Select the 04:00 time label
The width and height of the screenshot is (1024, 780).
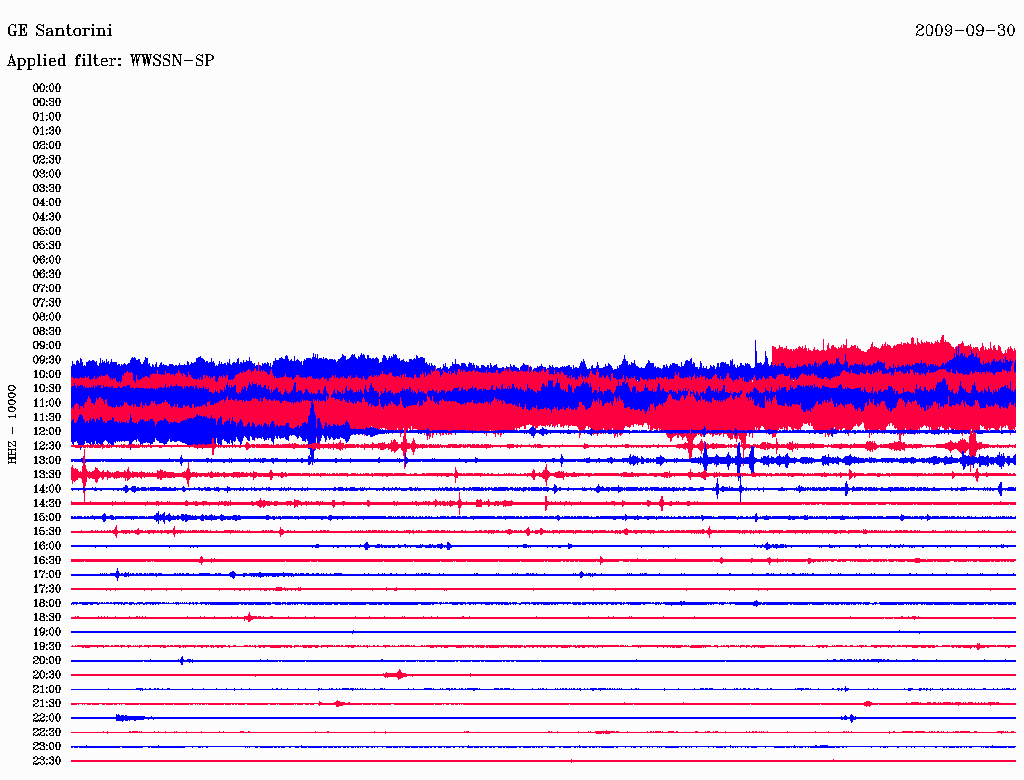(47, 203)
